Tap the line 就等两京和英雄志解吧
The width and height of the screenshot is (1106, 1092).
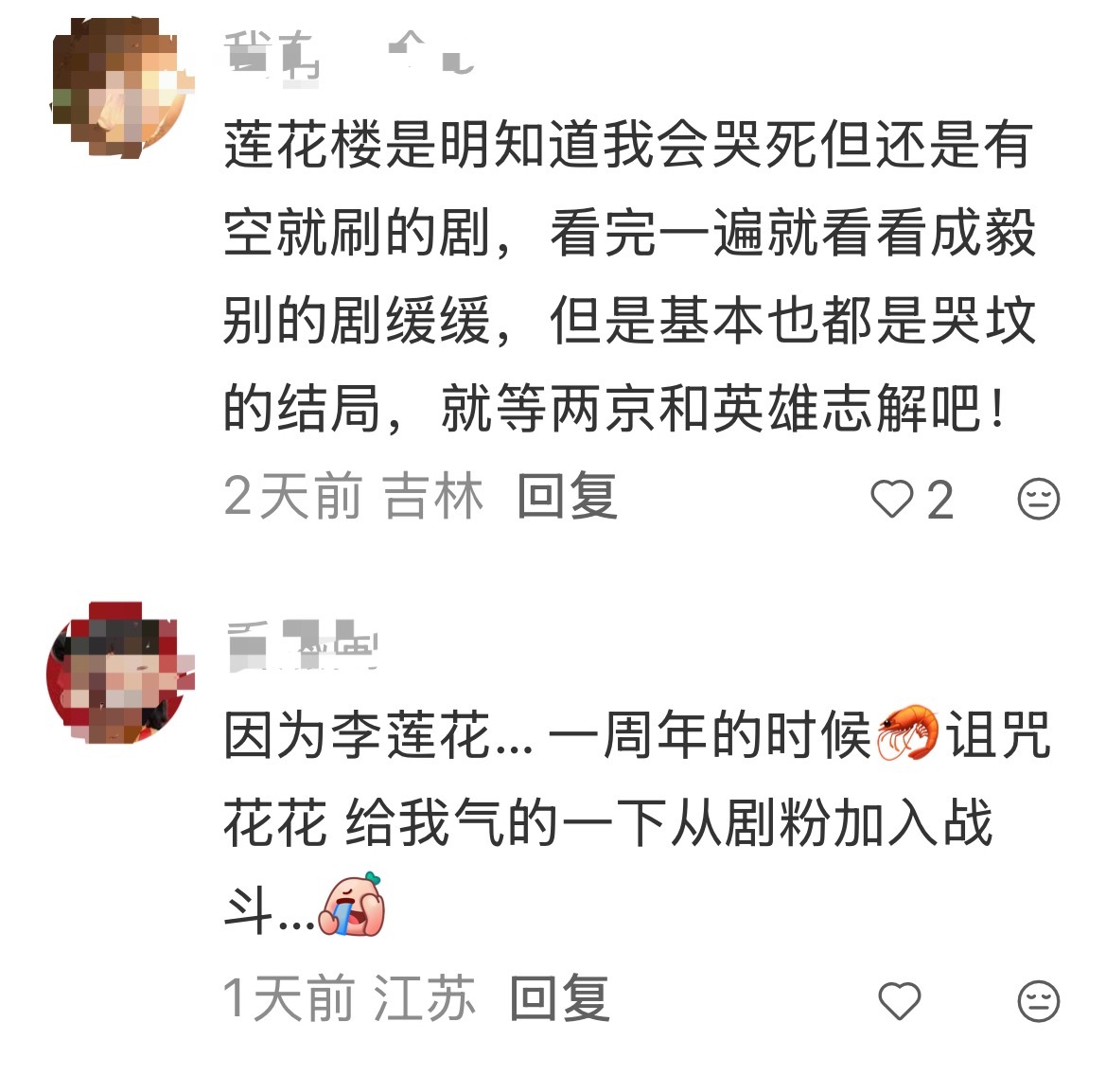725,409
